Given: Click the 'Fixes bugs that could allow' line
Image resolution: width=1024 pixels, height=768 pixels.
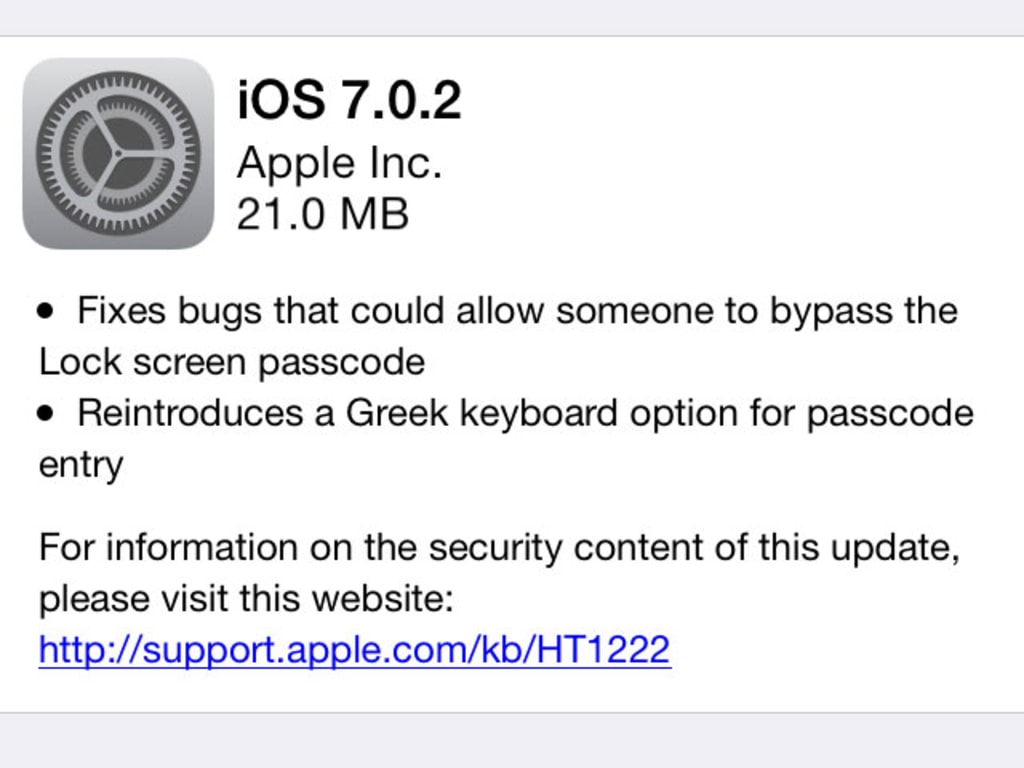Looking at the screenshot, I should click(517, 311).
